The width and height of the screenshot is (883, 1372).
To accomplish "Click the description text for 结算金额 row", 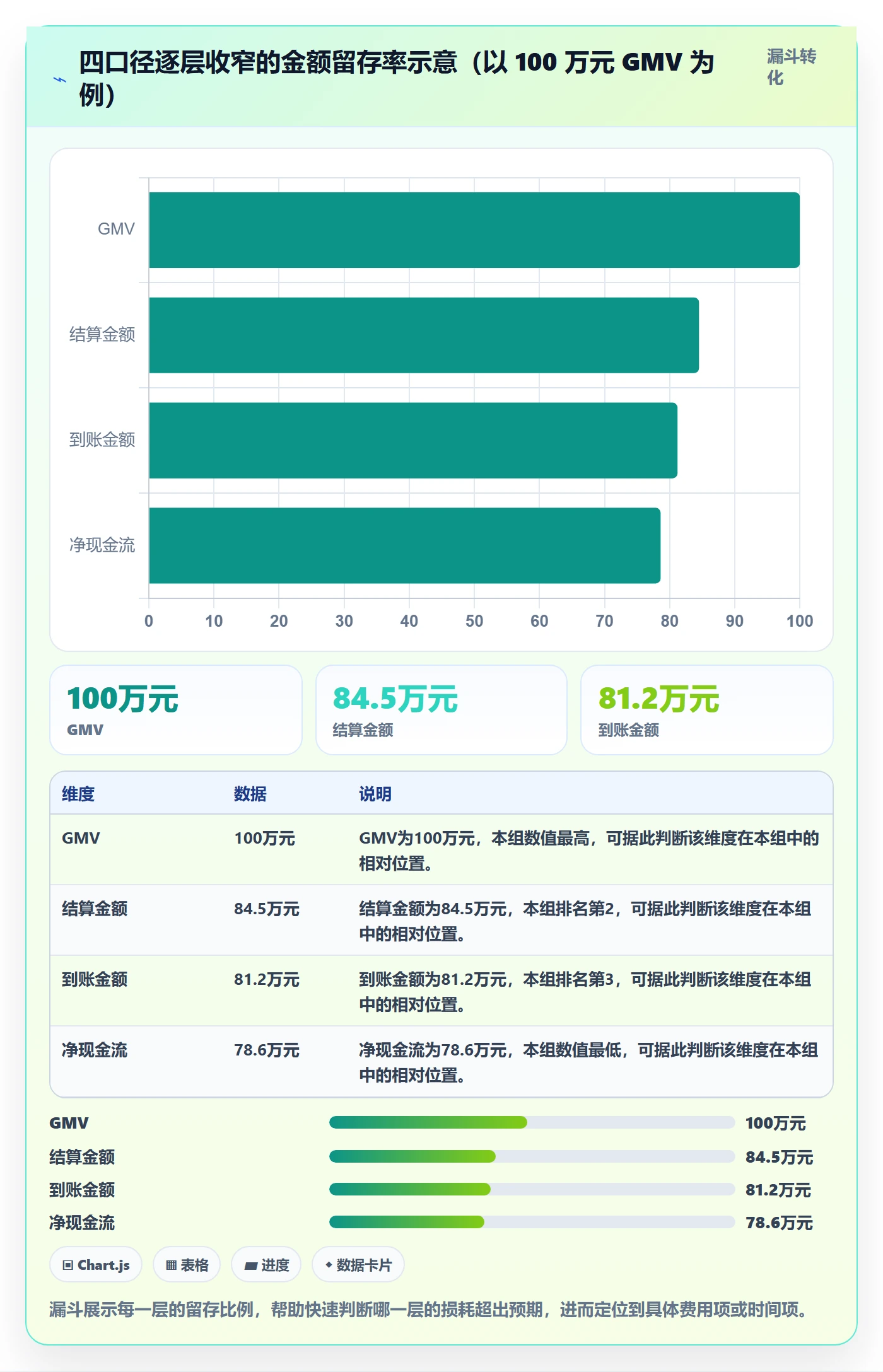I will click(x=585, y=921).
